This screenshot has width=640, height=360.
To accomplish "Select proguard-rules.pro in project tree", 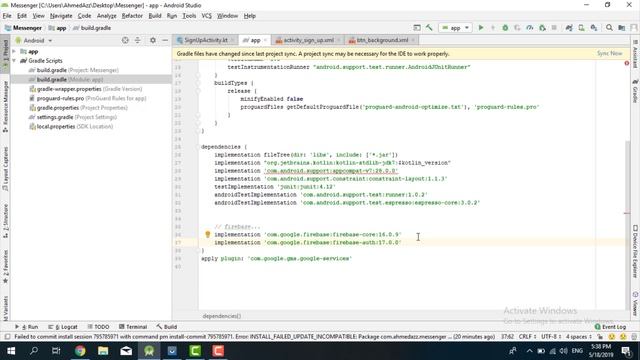I will click(88, 98).
